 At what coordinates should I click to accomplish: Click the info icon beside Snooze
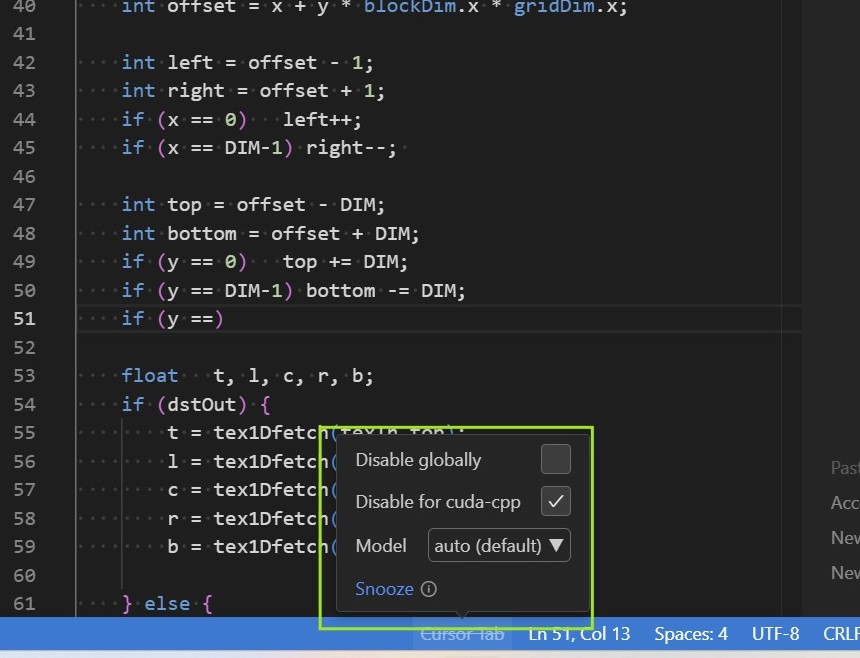coord(429,589)
